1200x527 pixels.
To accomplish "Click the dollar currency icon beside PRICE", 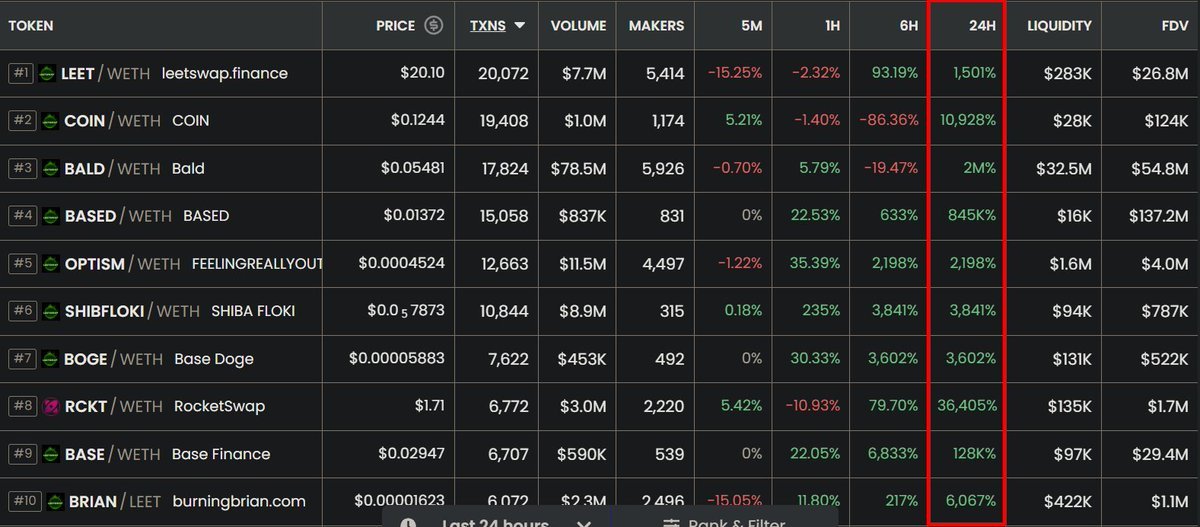I will (x=433, y=25).
